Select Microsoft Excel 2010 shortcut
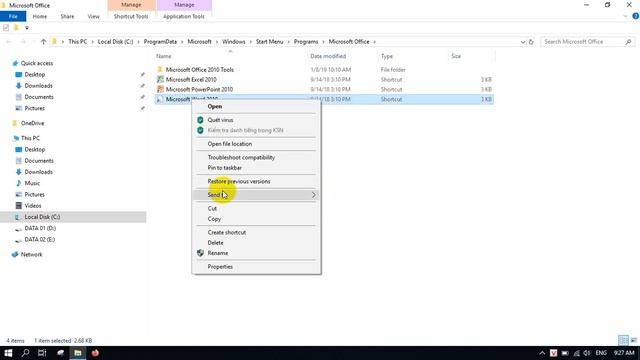The height and width of the screenshot is (360, 640). click(191, 80)
